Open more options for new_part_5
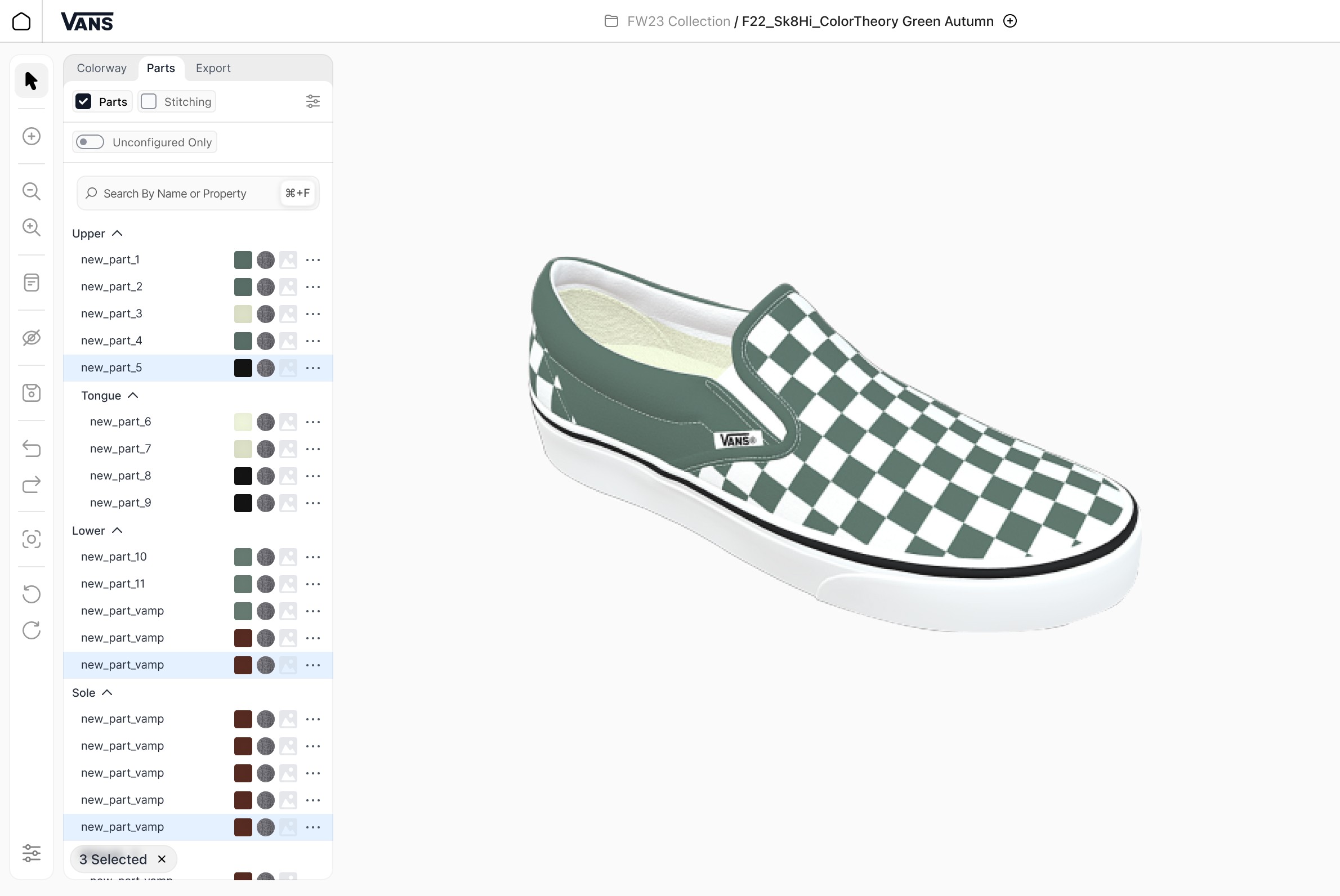This screenshot has width=1340, height=896. (x=312, y=368)
